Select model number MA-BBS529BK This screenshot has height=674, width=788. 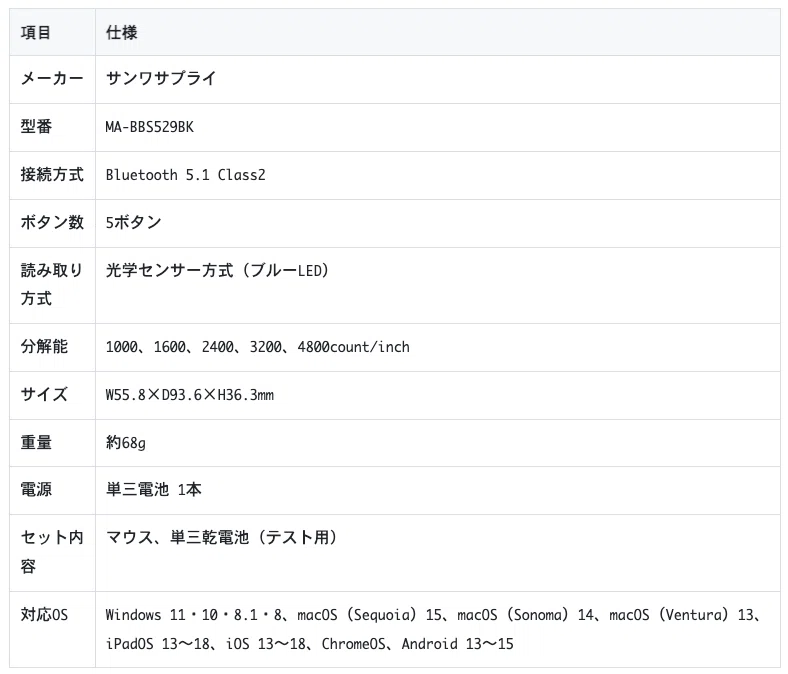149,127
